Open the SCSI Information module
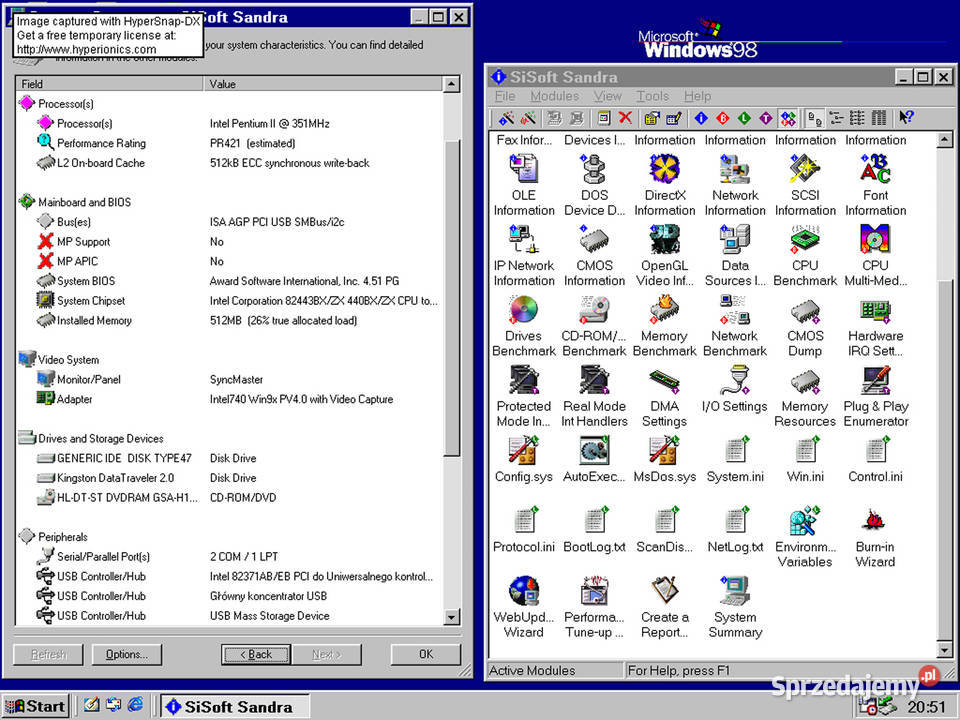Viewport: 960px width, 720px height. point(805,186)
